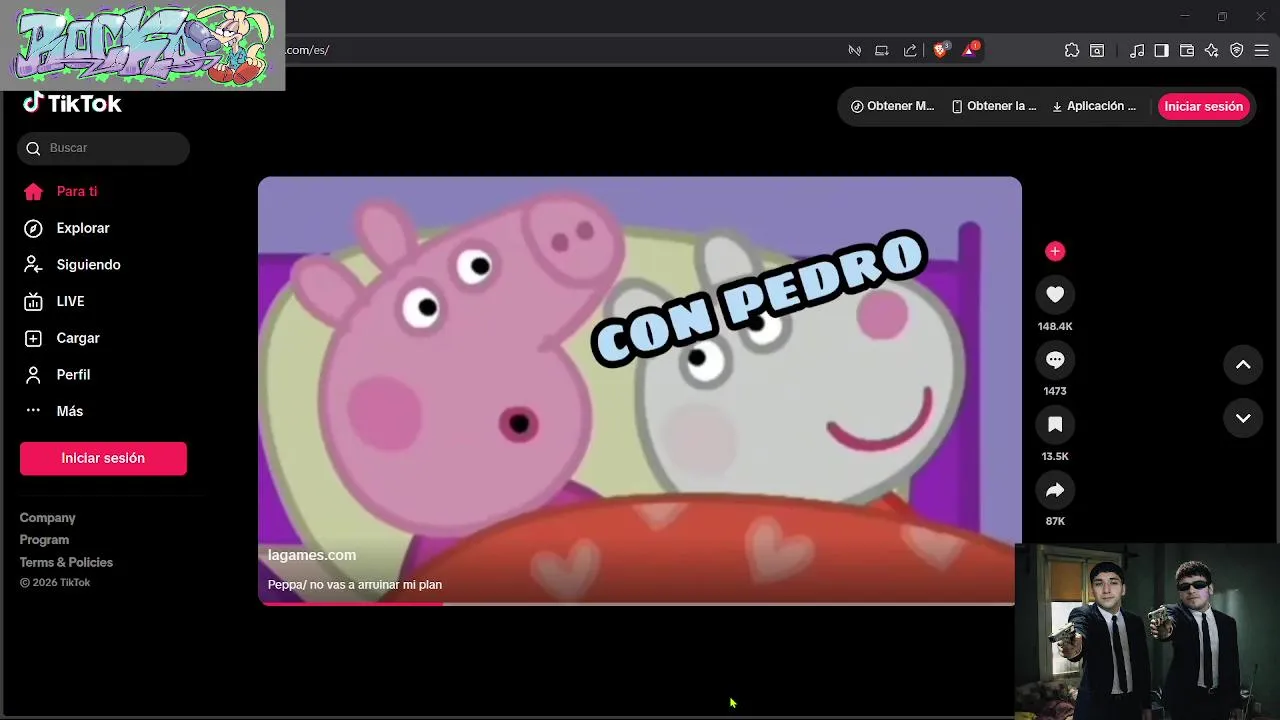
Task: Open browser extensions puzzle icon
Action: click(1072, 50)
